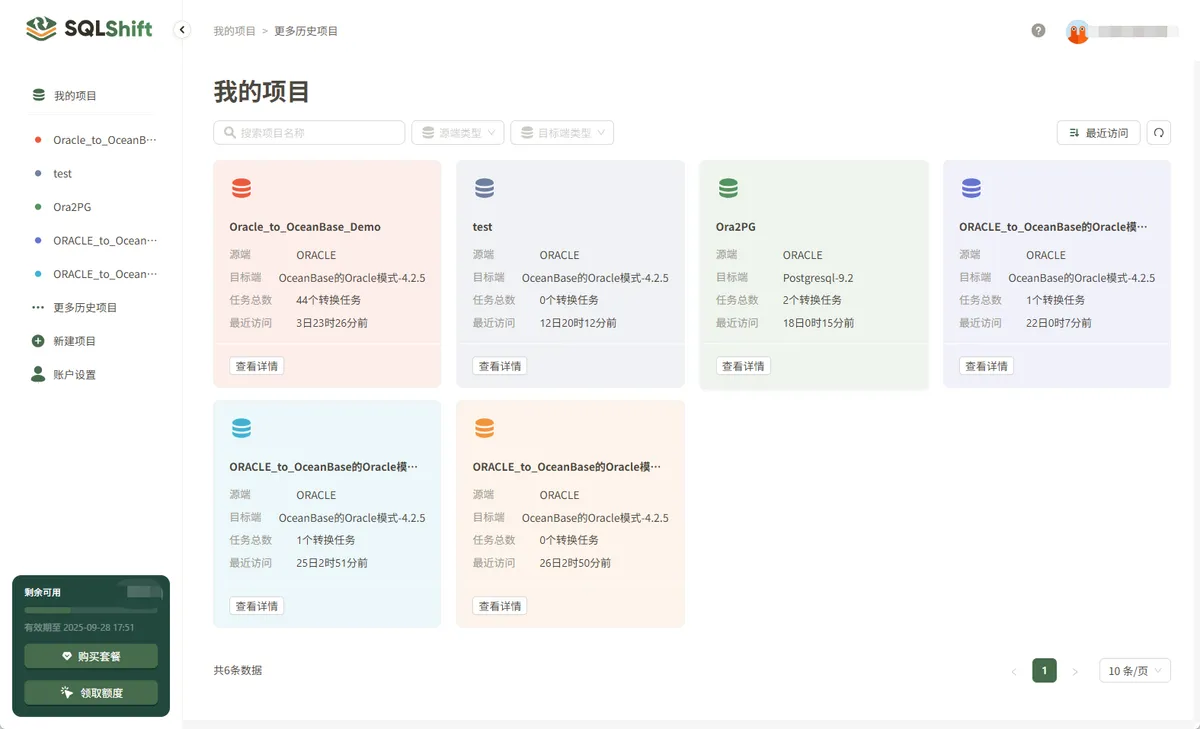Click the 搜索项目名称 search field
The height and width of the screenshot is (729, 1200).
[x=308, y=132]
